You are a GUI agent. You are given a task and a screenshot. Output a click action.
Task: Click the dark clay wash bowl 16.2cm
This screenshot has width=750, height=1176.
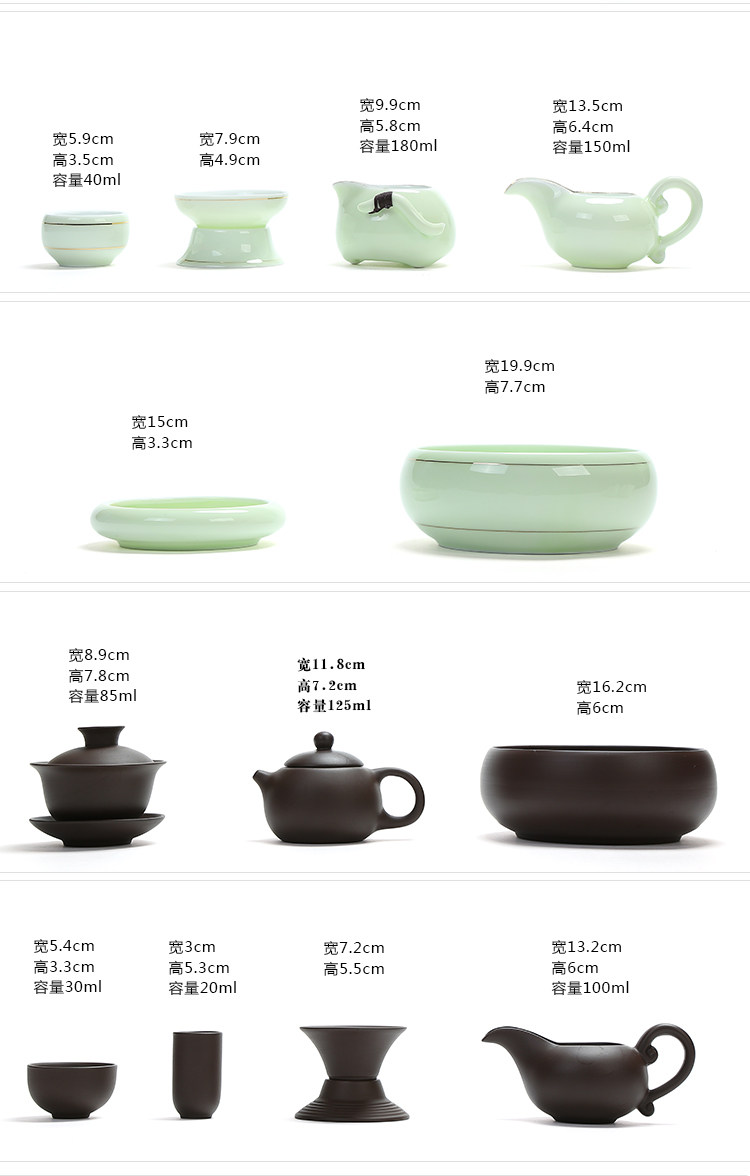click(x=598, y=795)
